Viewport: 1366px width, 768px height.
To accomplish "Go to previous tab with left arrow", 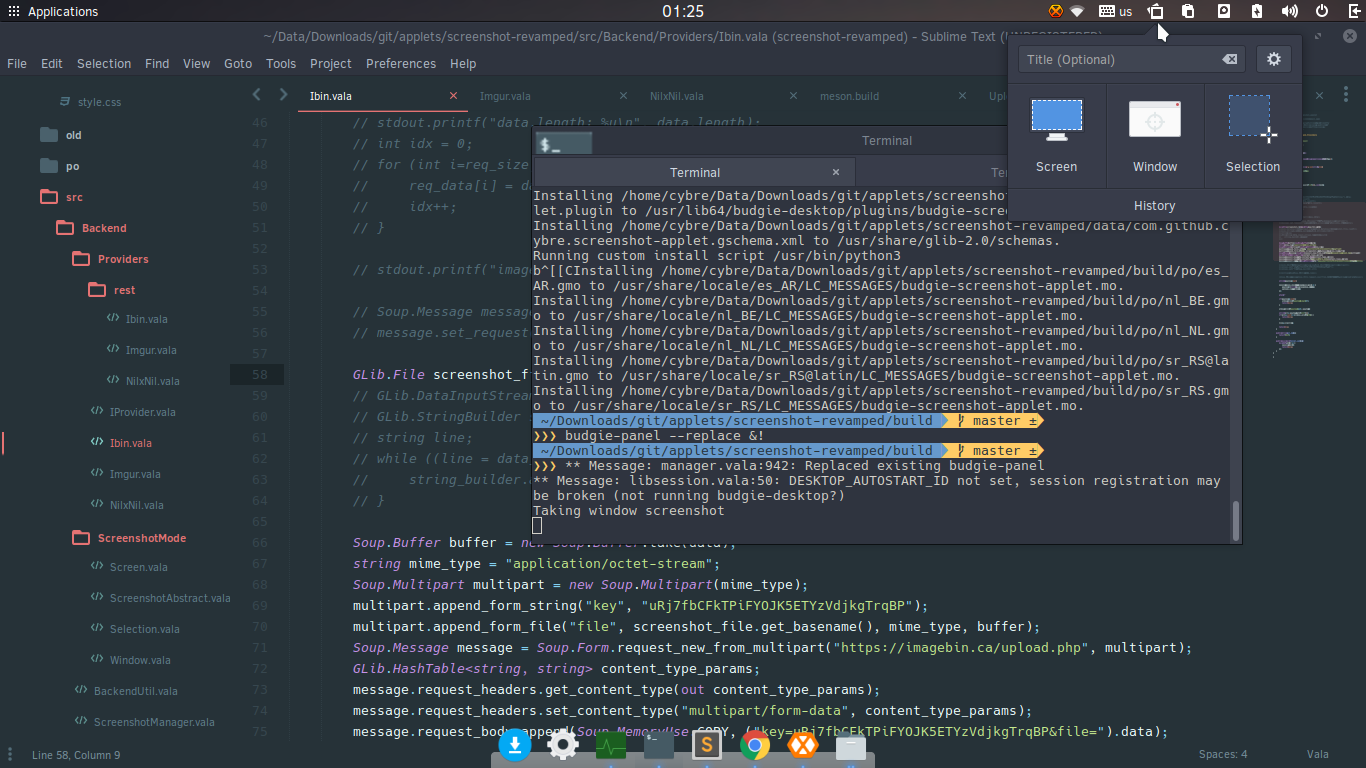I will [x=257, y=95].
